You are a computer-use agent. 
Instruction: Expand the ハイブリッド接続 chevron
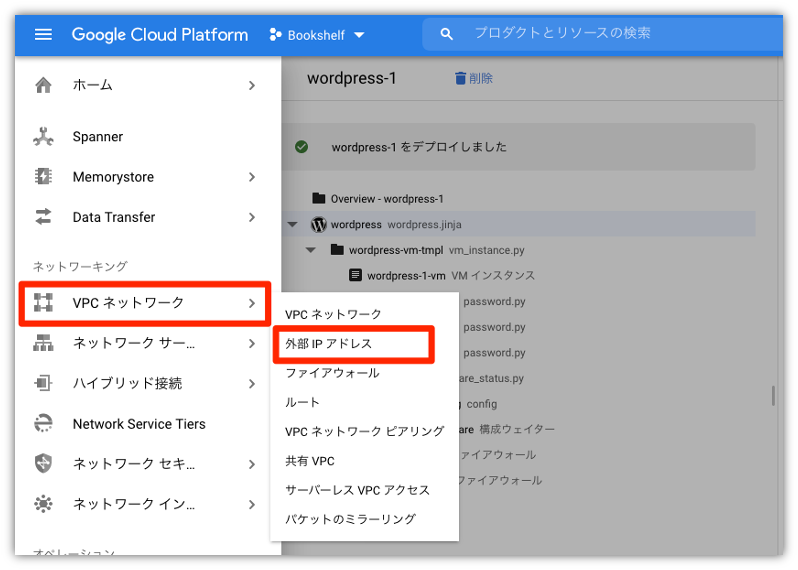[252, 384]
